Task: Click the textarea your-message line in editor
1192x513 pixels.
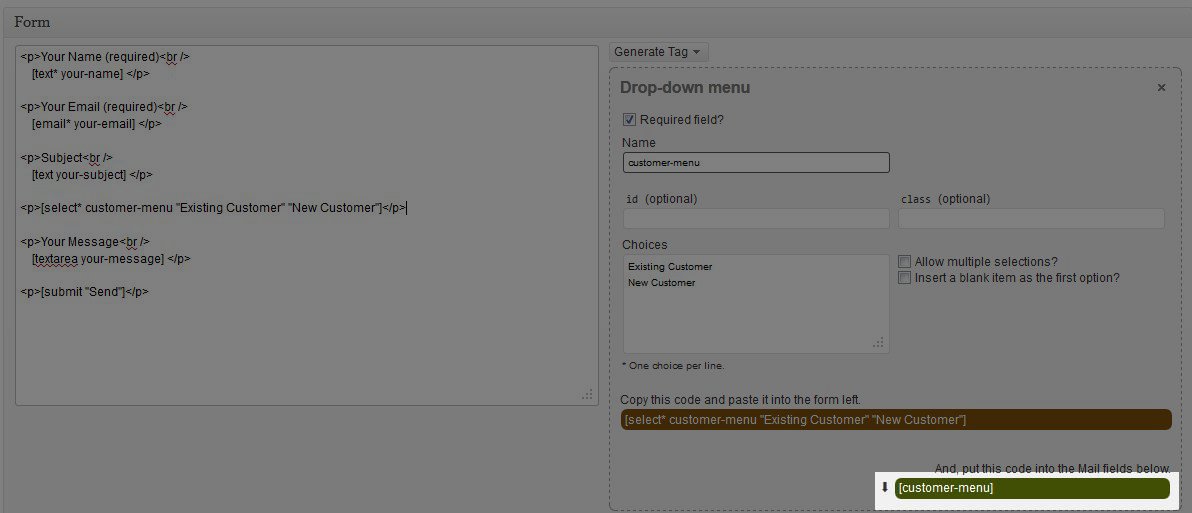Action: coord(110,258)
